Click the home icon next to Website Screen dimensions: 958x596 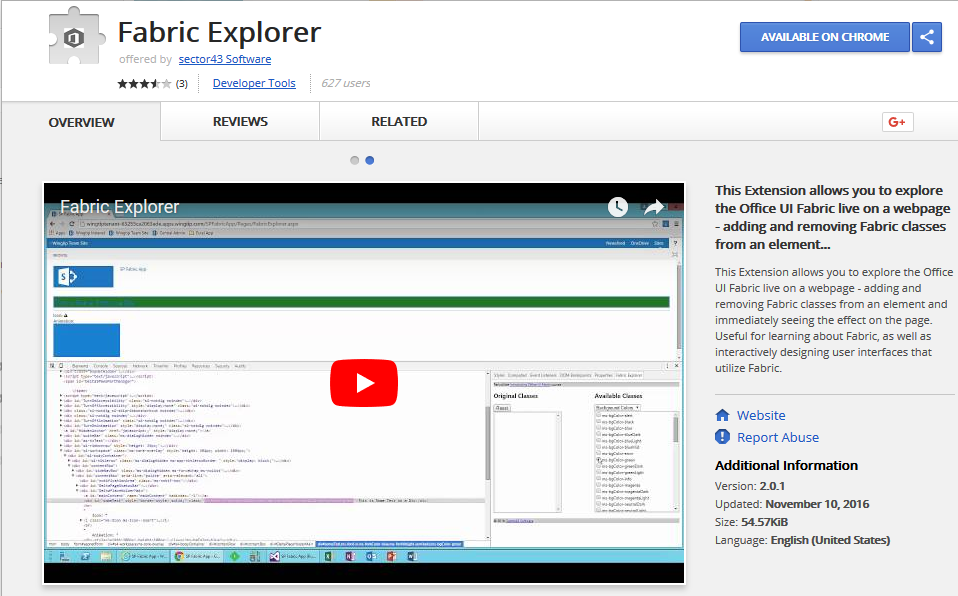[x=722, y=416]
